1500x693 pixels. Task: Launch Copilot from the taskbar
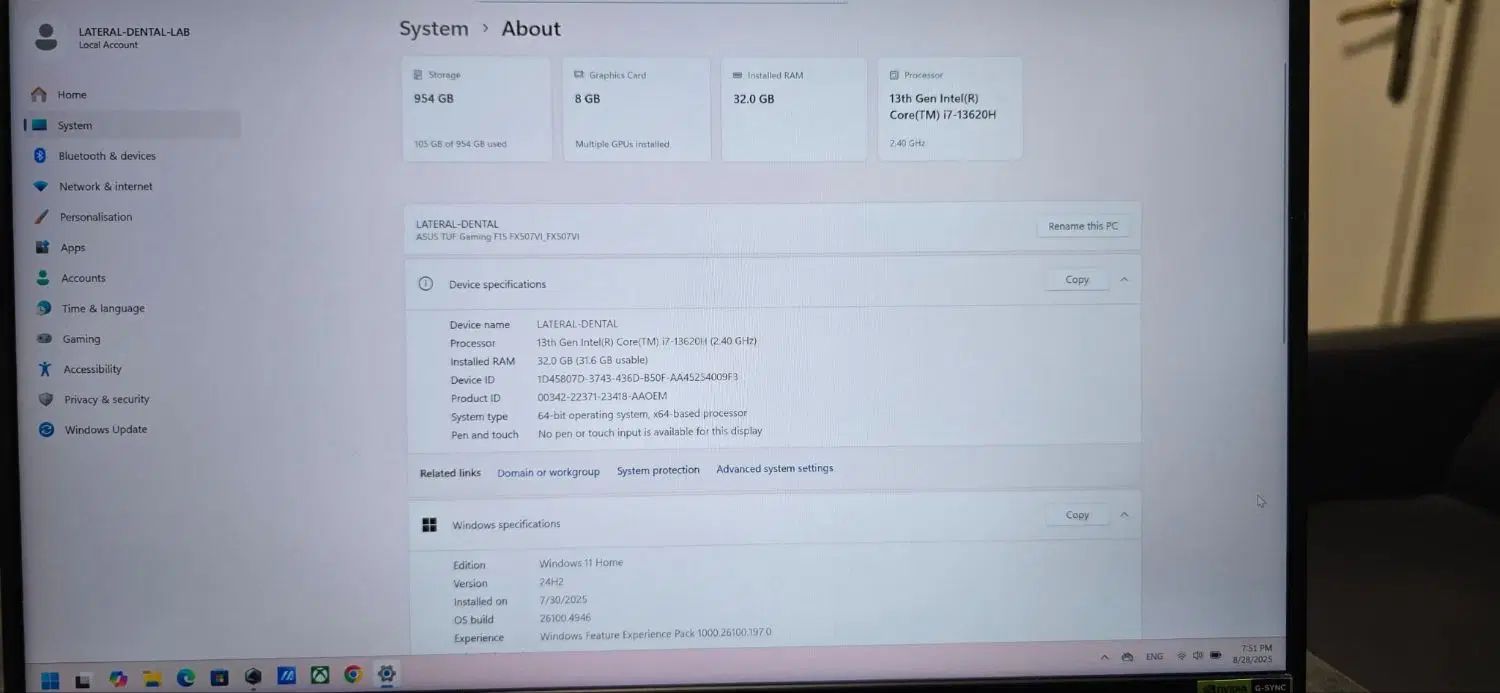coord(118,680)
